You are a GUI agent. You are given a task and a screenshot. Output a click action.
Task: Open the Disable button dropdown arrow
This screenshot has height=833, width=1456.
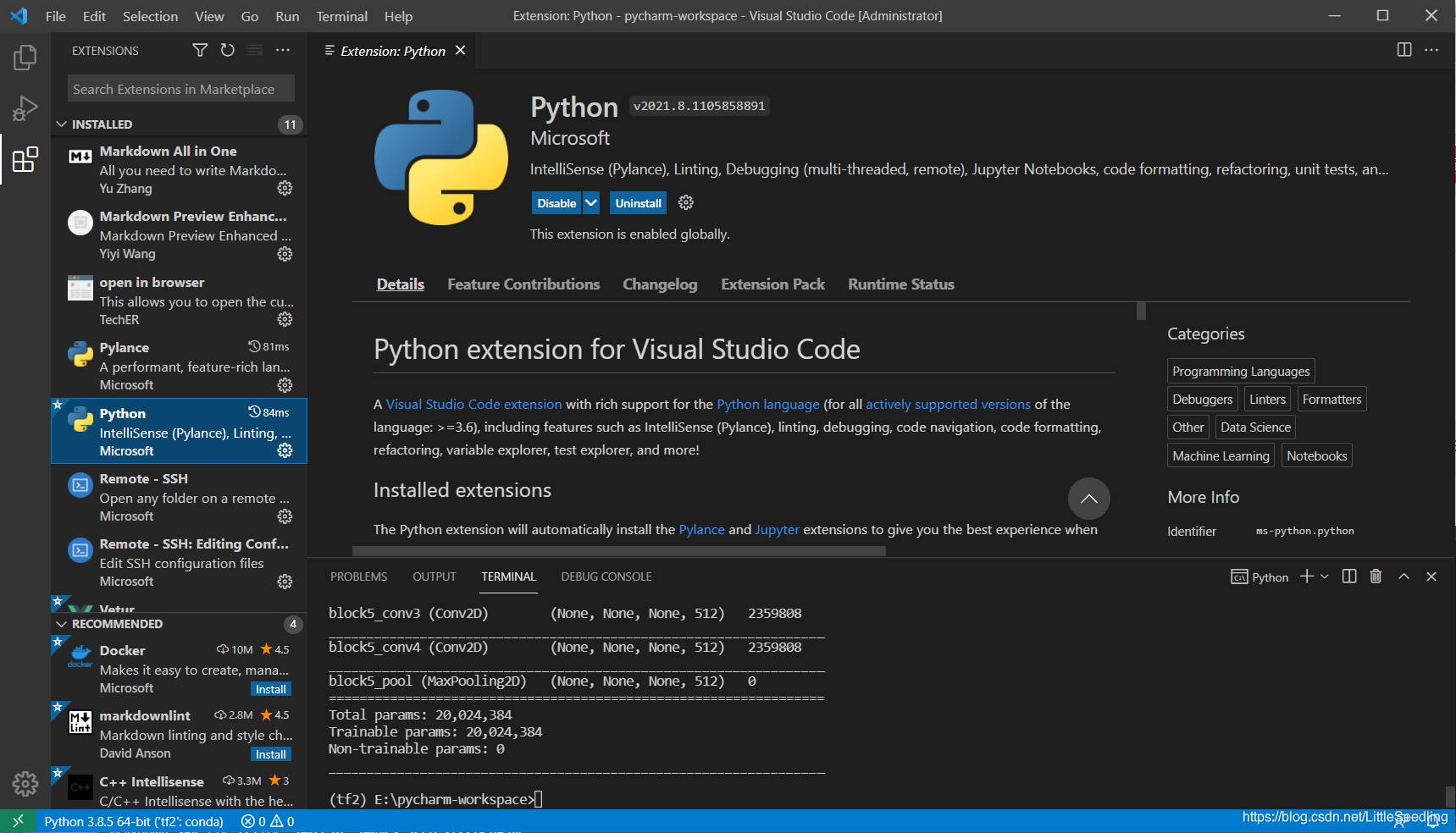pyautogui.click(x=591, y=203)
